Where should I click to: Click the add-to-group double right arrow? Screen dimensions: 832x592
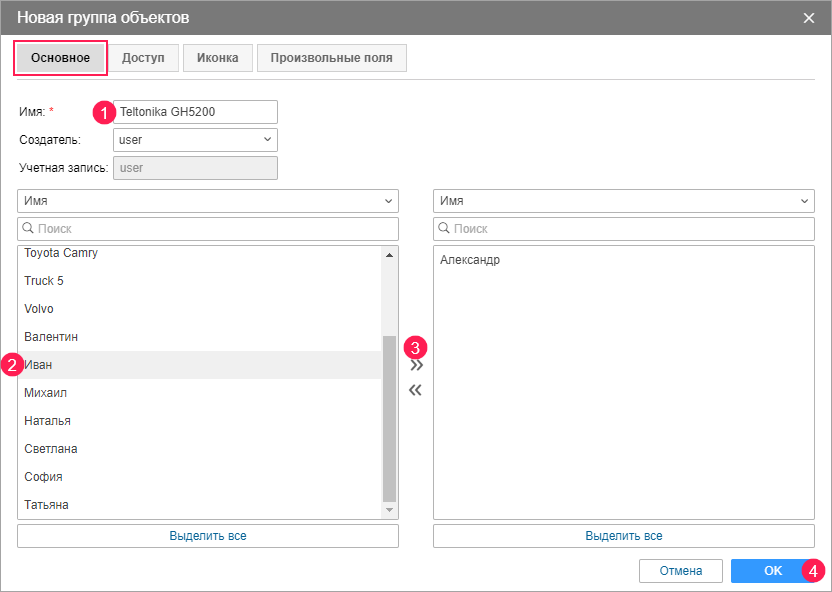(417, 365)
